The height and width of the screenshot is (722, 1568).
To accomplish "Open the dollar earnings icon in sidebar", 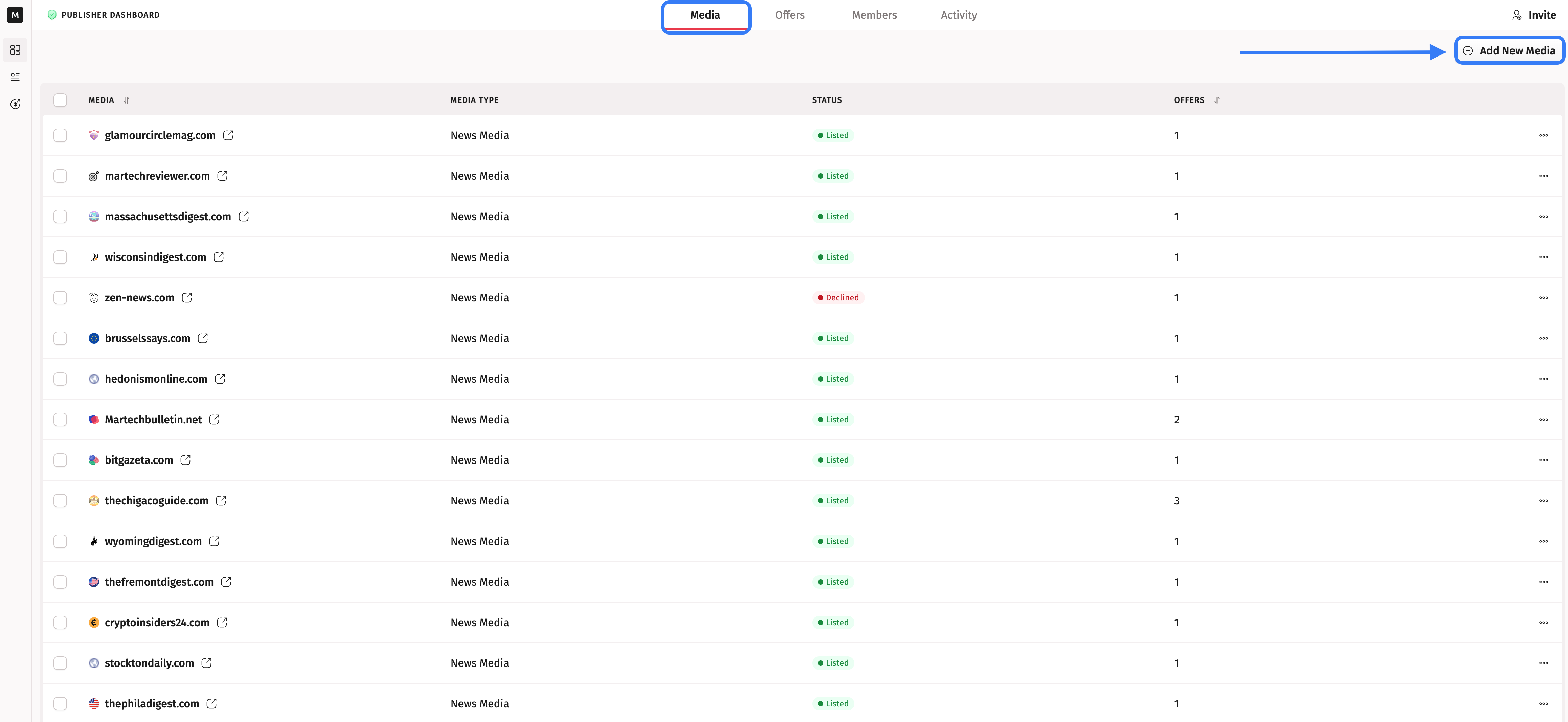I will pyautogui.click(x=15, y=104).
